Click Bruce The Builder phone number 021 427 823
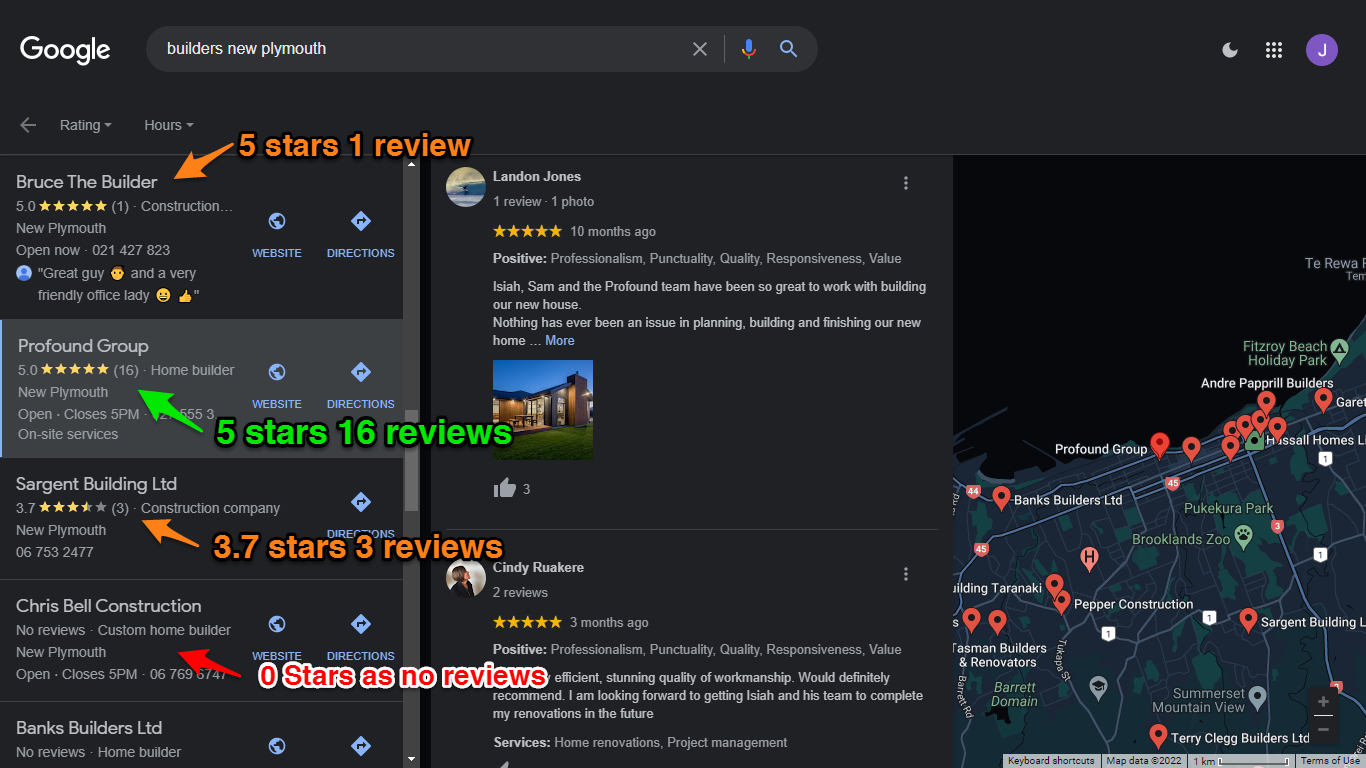1366x768 pixels. pos(131,250)
